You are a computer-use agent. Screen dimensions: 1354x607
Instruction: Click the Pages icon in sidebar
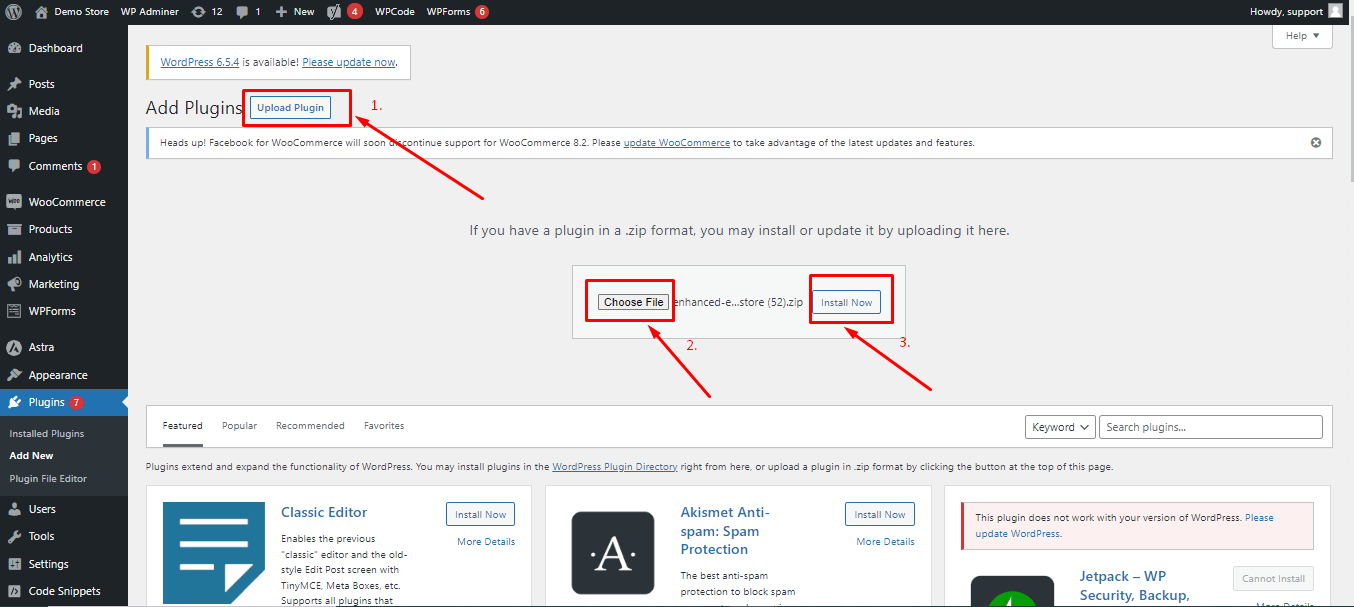pyautogui.click(x=14, y=138)
